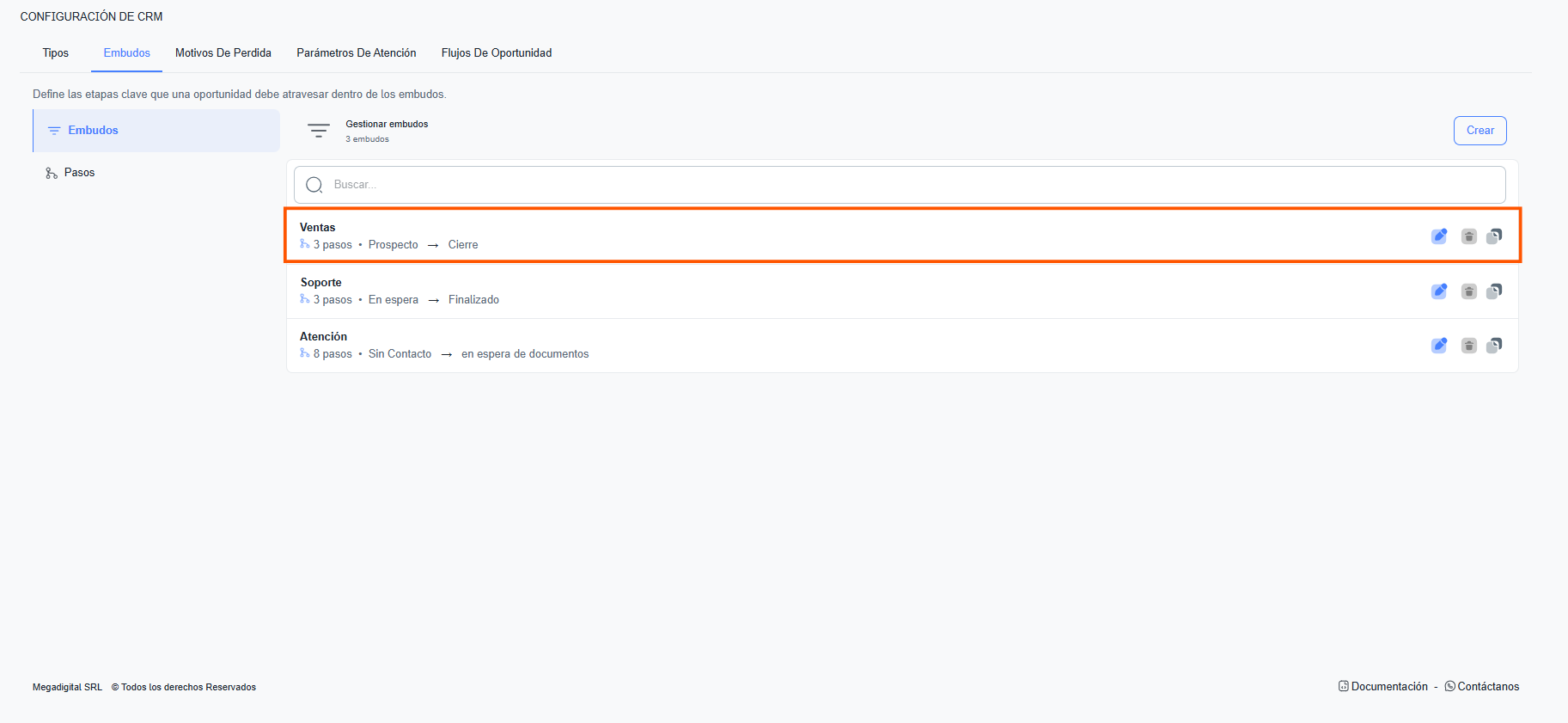1568x723 pixels.
Task: Duplicate the Soporte funnel
Action: pyautogui.click(x=1494, y=291)
